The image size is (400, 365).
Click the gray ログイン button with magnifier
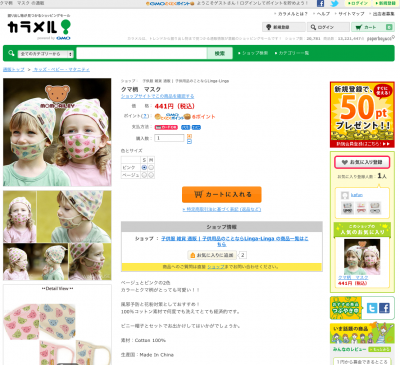pyautogui.click(x=328, y=27)
